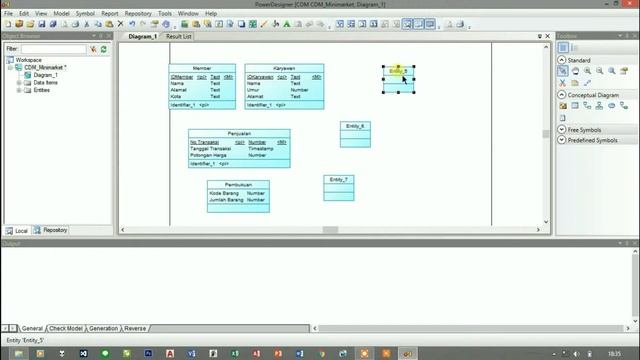Select the Workspace tree root
The image size is (640, 360).
[28, 60]
